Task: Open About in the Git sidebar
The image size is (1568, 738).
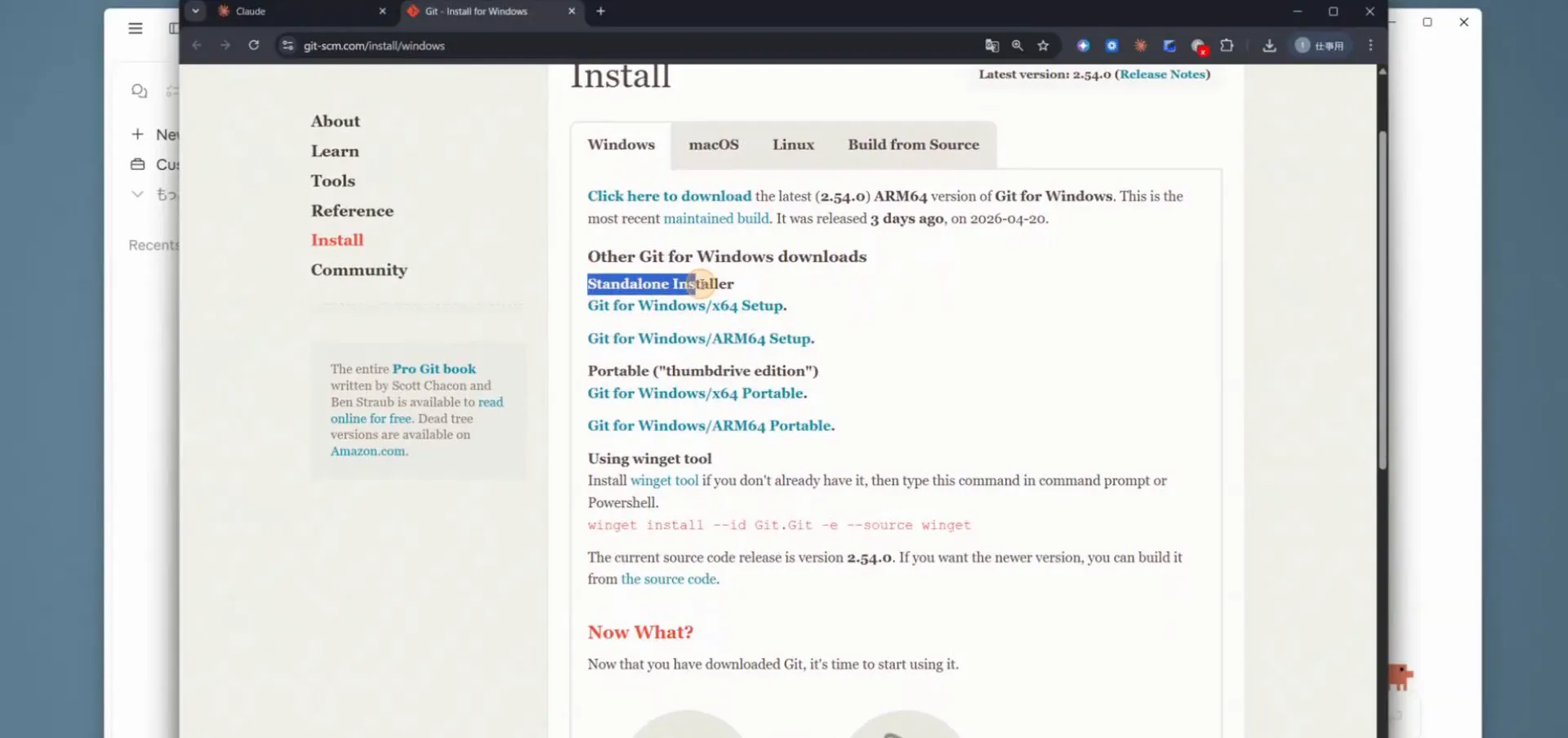Action: pyautogui.click(x=335, y=121)
